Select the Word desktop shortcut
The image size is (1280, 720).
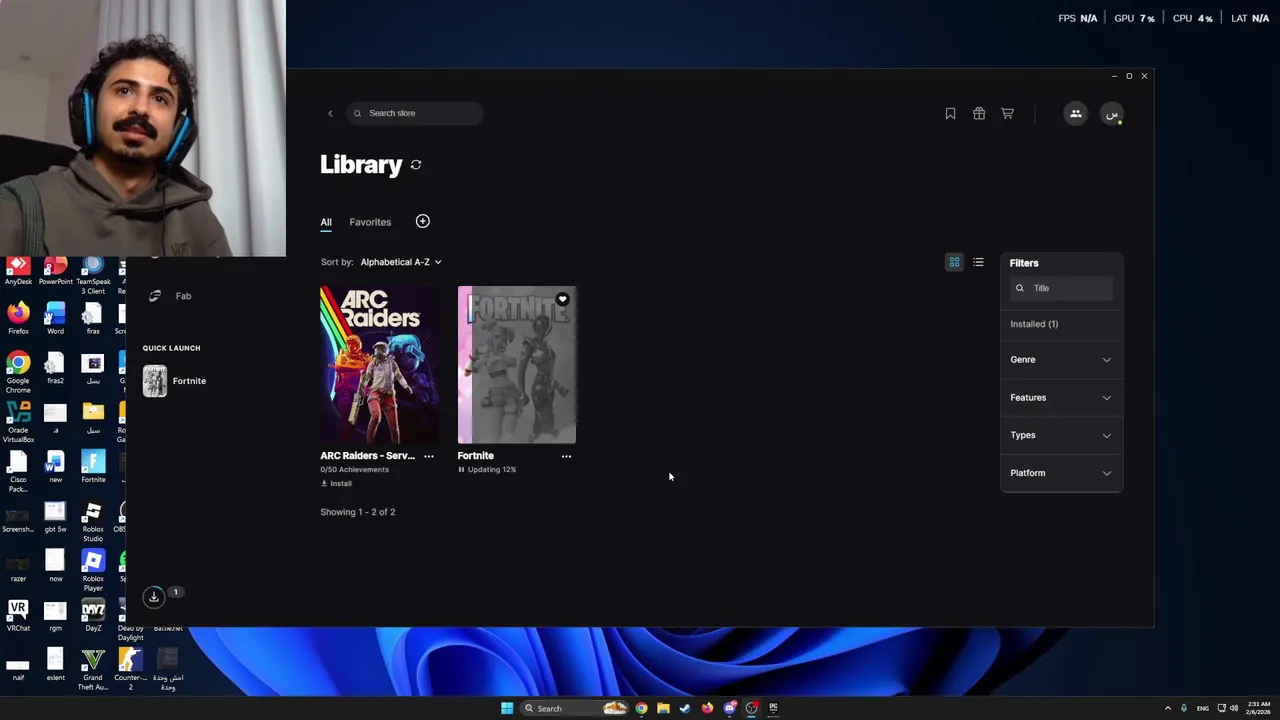click(55, 318)
